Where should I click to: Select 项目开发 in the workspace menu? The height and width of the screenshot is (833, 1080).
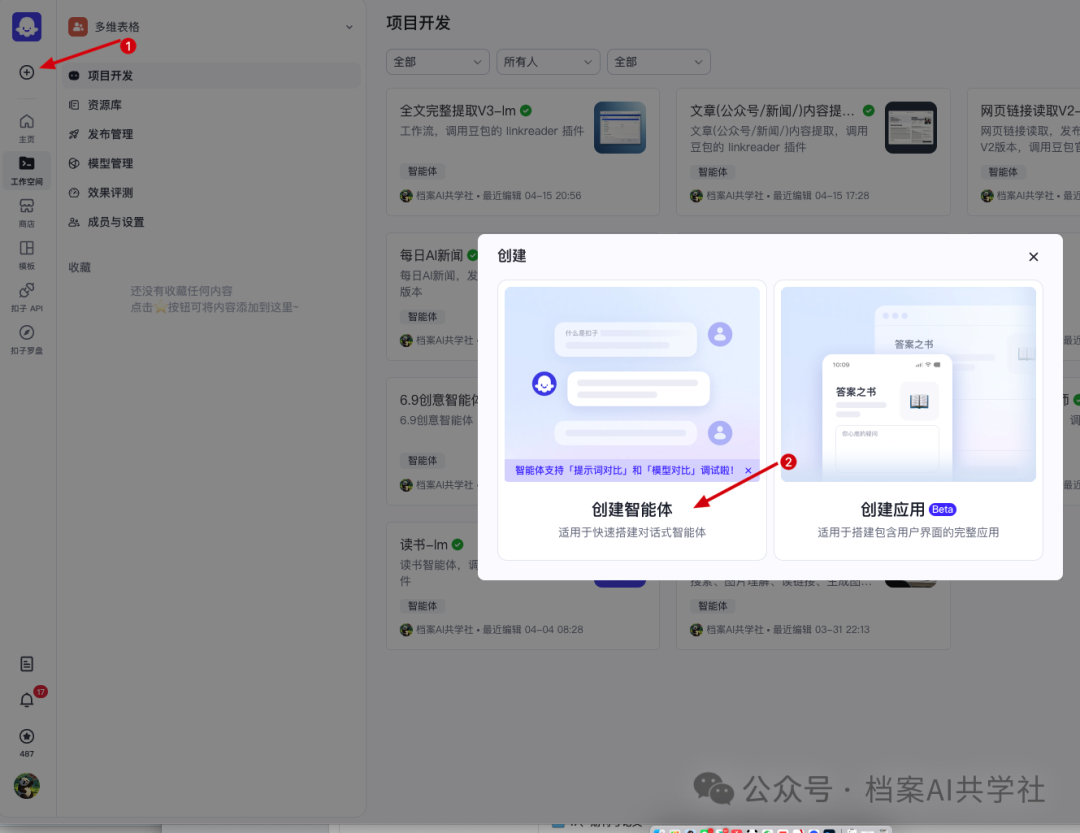point(211,76)
